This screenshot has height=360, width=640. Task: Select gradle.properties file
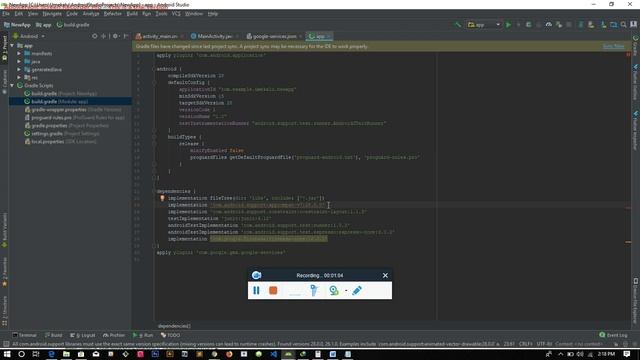pos(67,126)
